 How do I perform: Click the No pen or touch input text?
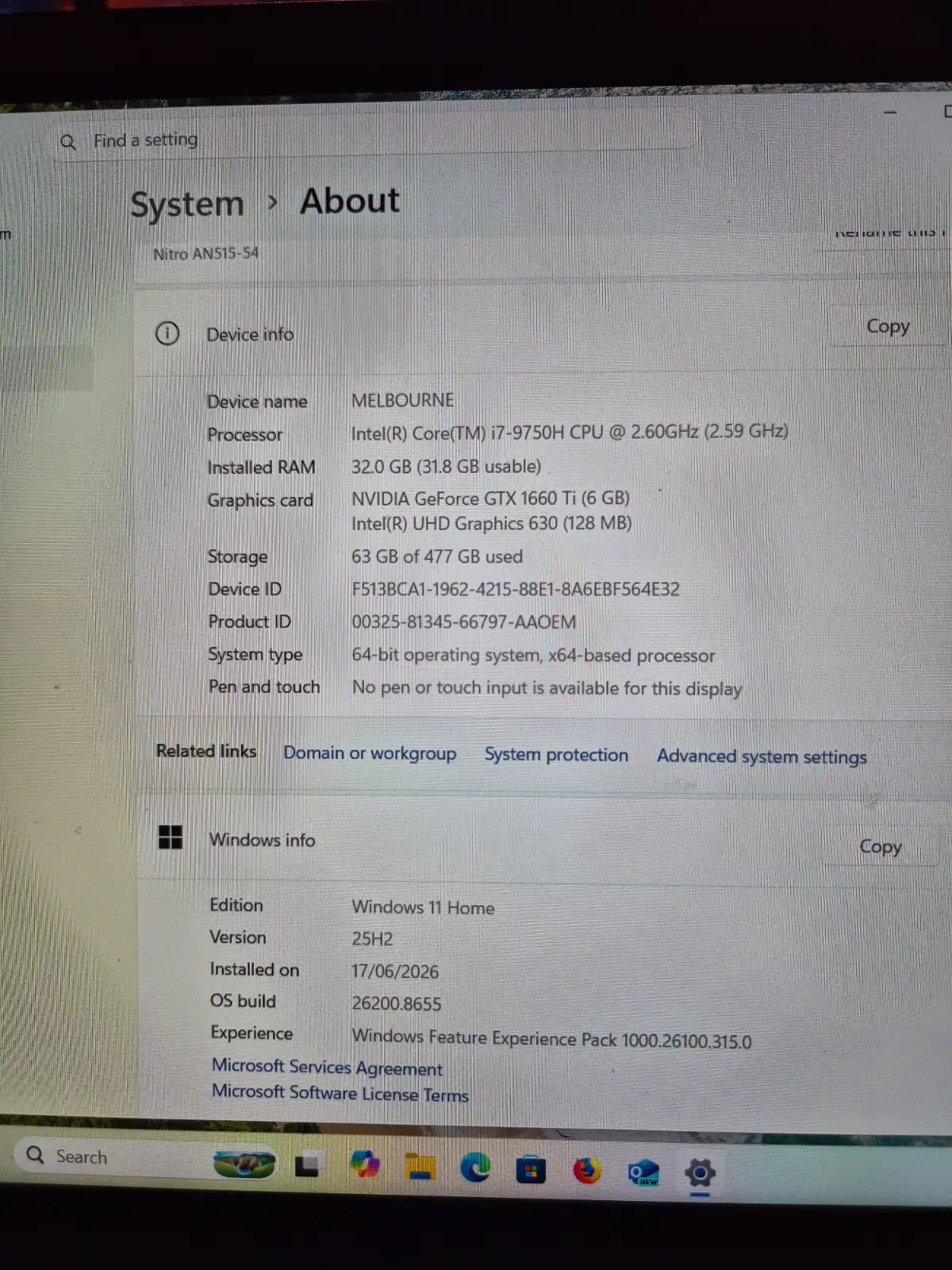pos(547,688)
